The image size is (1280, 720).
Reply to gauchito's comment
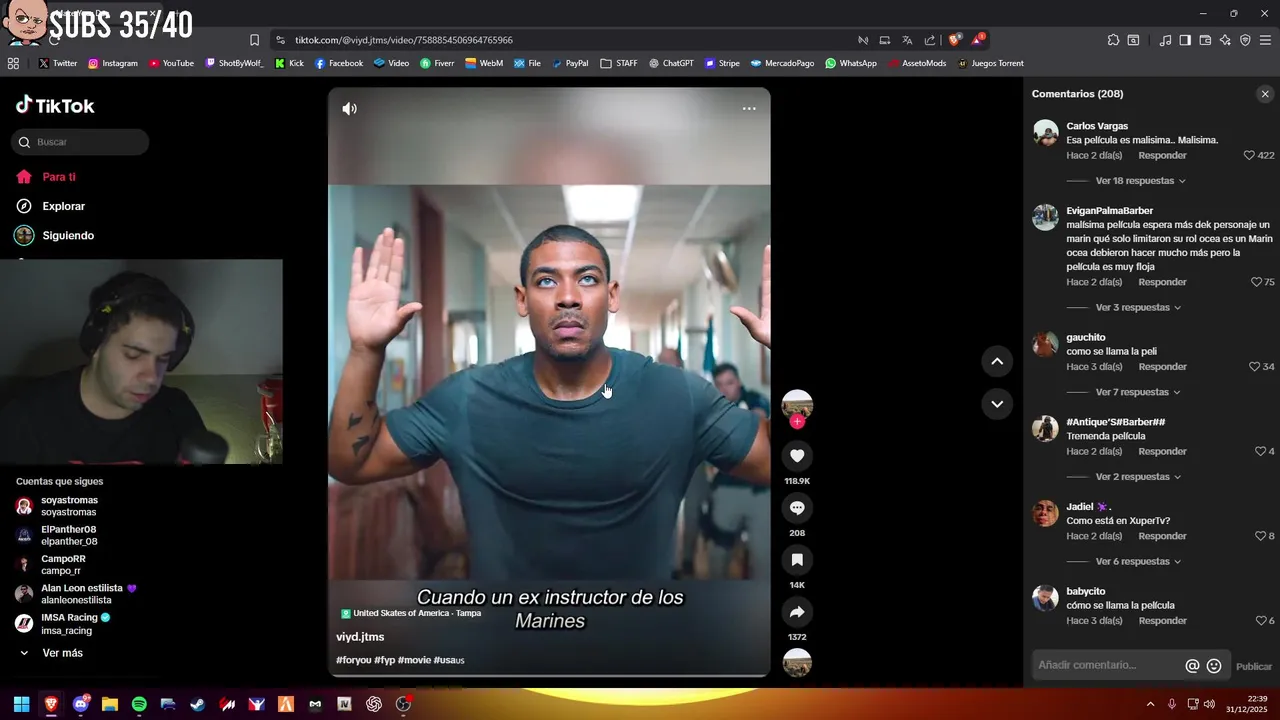tap(1162, 367)
